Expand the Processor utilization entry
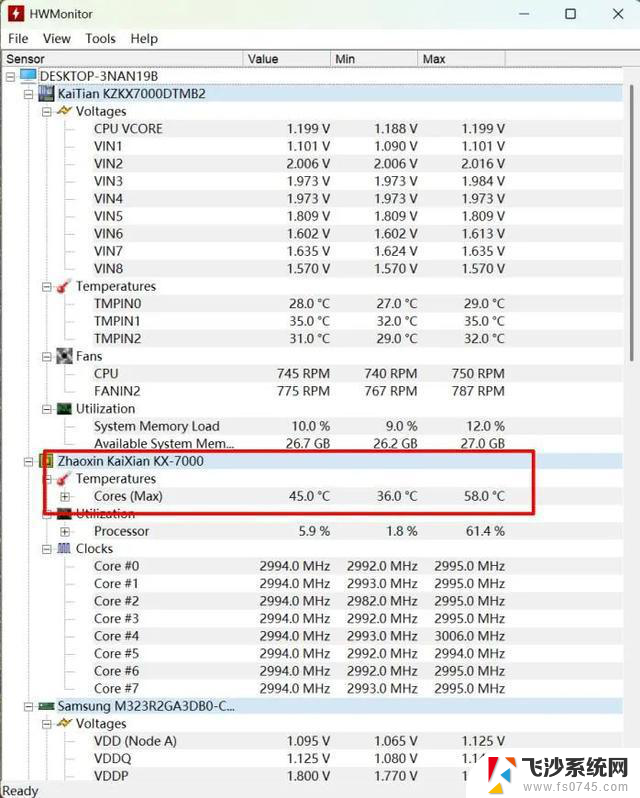This screenshot has width=640, height=798. [x=65, y=532]
